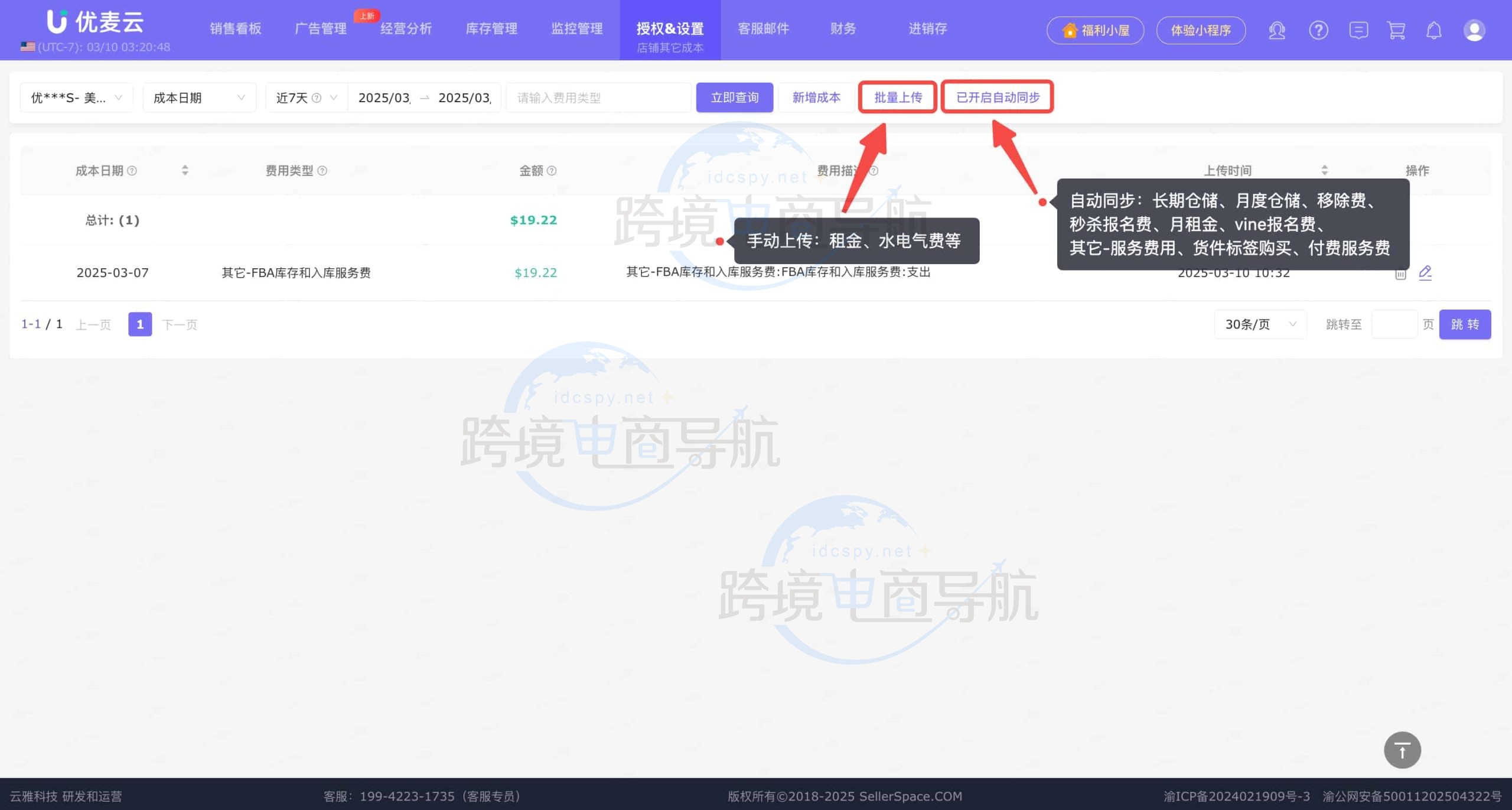Viewport: 1512px width, 810px height.
Task: Click the edit pencil icon in row
Action: (1425, 272)
